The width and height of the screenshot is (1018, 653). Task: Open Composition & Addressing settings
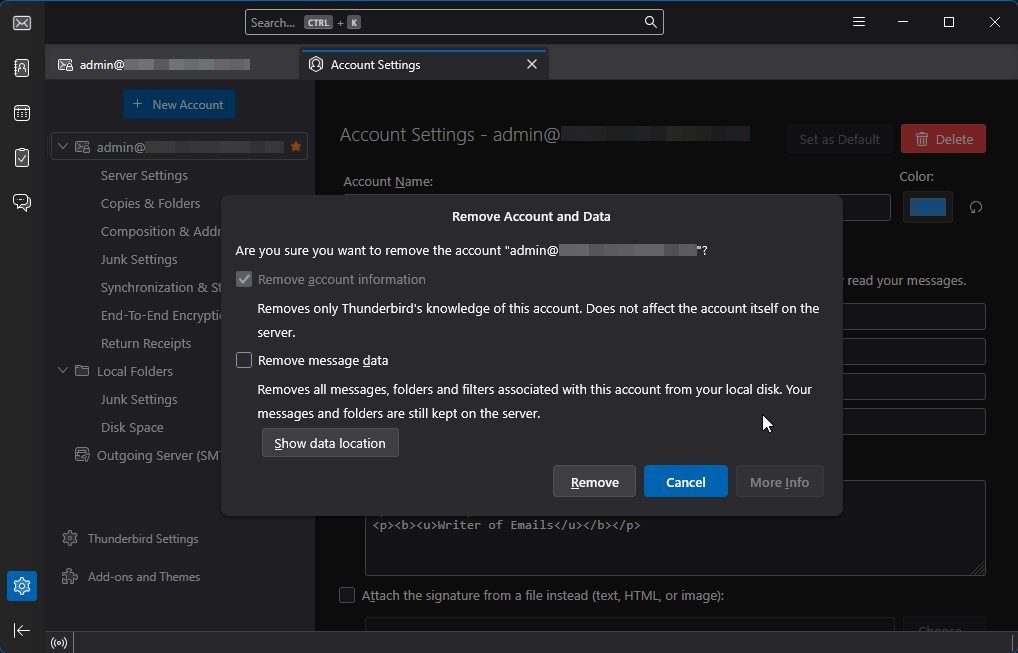pyautogui.click(x=160, y=231)
